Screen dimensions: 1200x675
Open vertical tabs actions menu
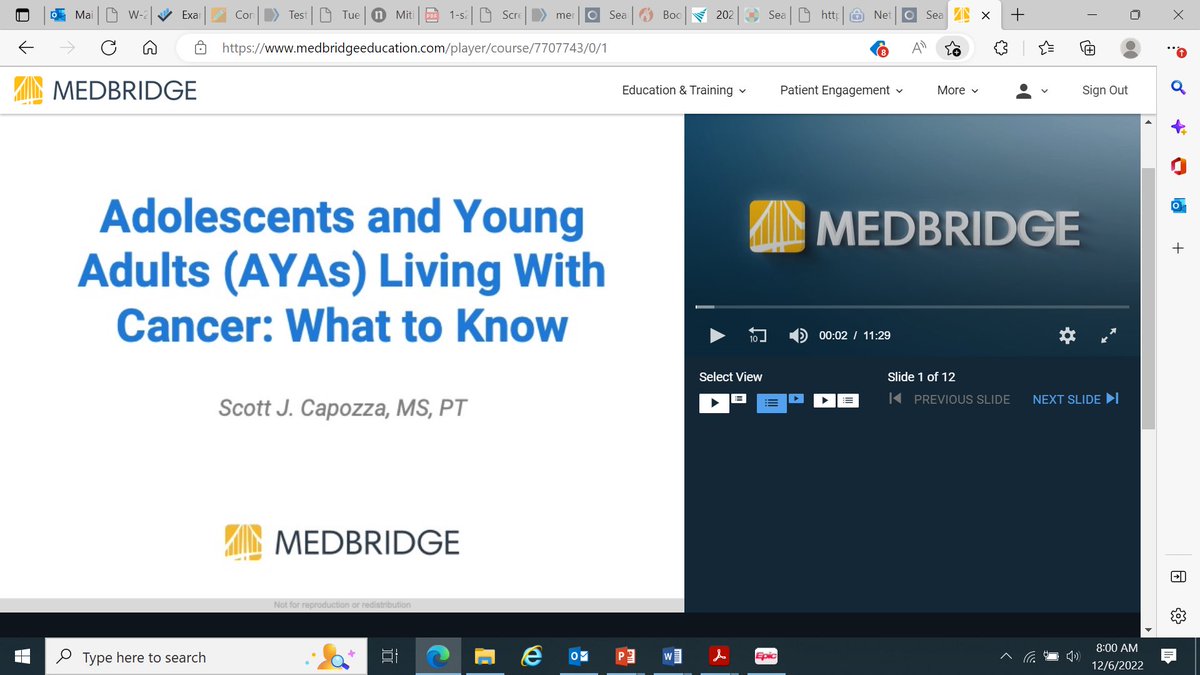pyautogui.click(x=22, y=15)
